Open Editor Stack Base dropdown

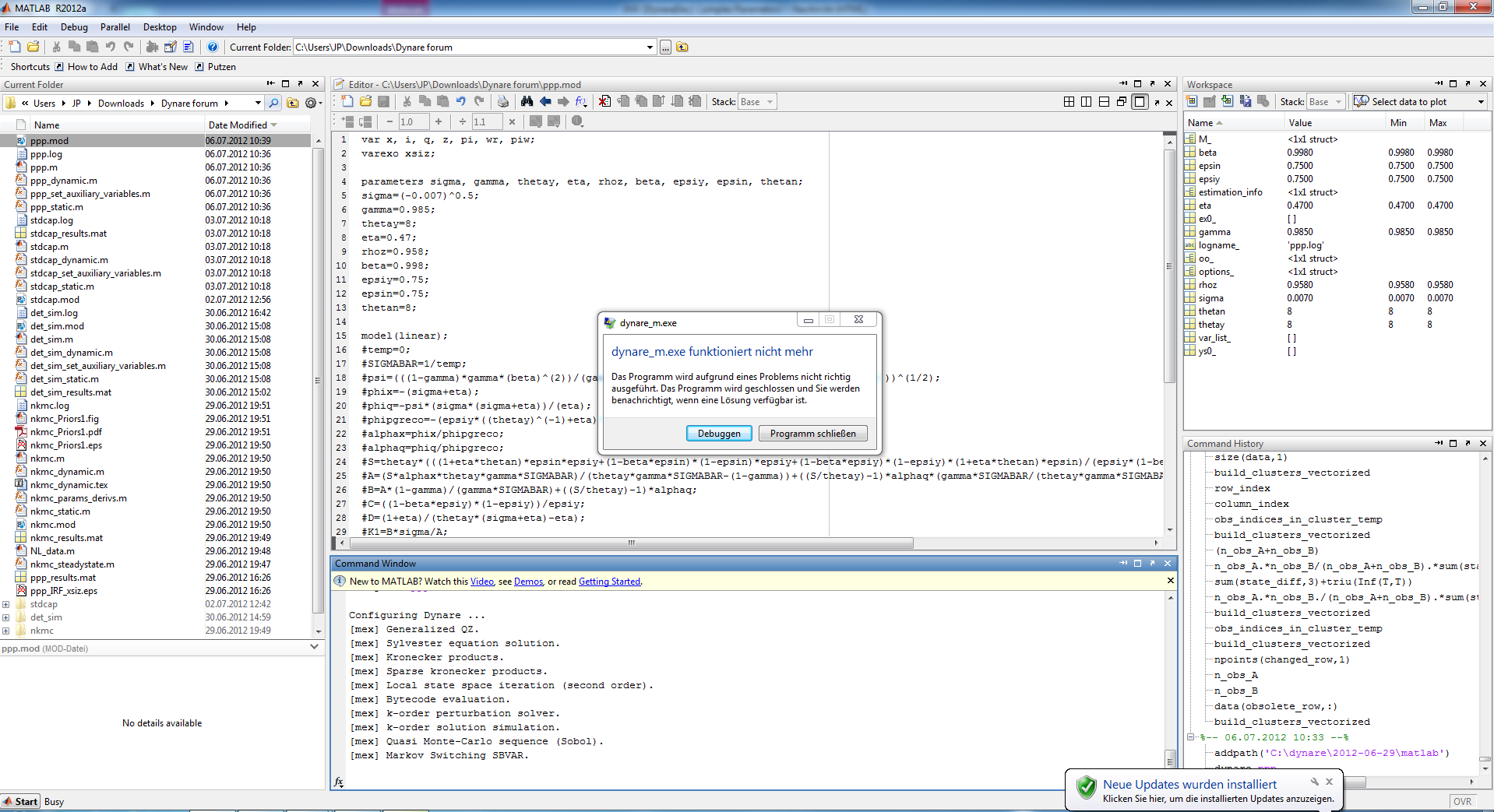757,102
